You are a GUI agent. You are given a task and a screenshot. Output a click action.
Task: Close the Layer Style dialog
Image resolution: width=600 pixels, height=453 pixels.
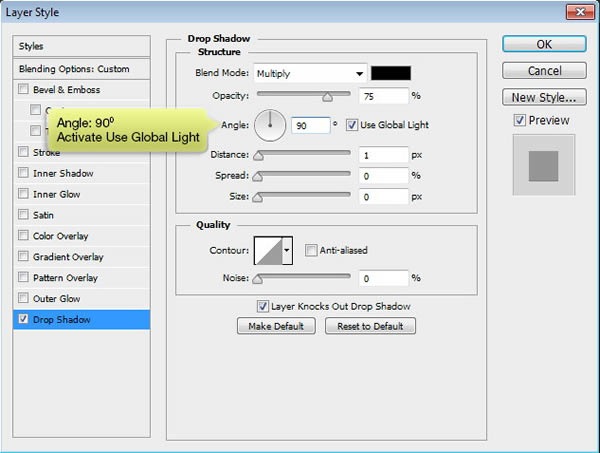coord(580,12)
